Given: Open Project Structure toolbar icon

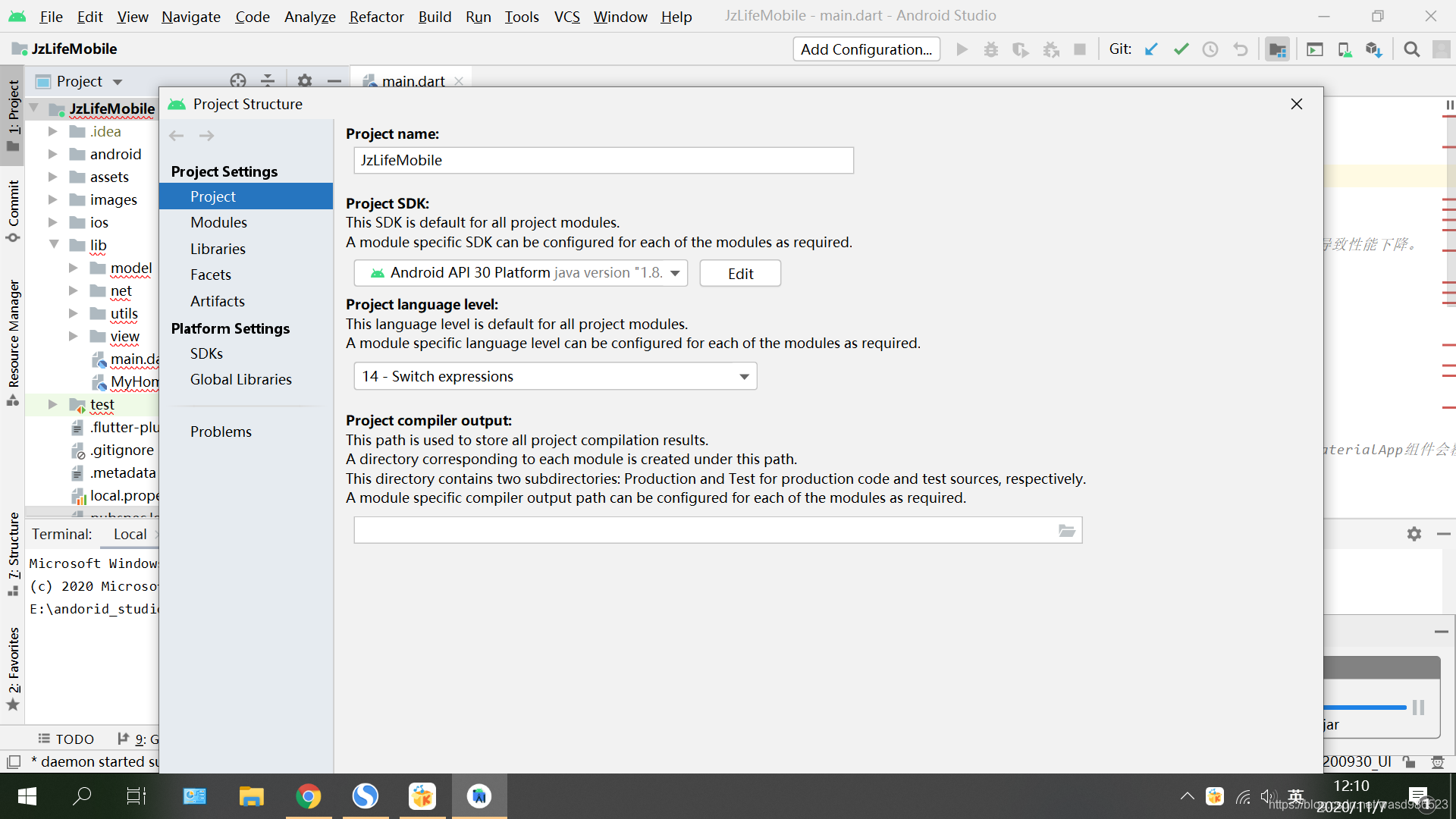Looking at the screenshot, I should coord(1278,49).
